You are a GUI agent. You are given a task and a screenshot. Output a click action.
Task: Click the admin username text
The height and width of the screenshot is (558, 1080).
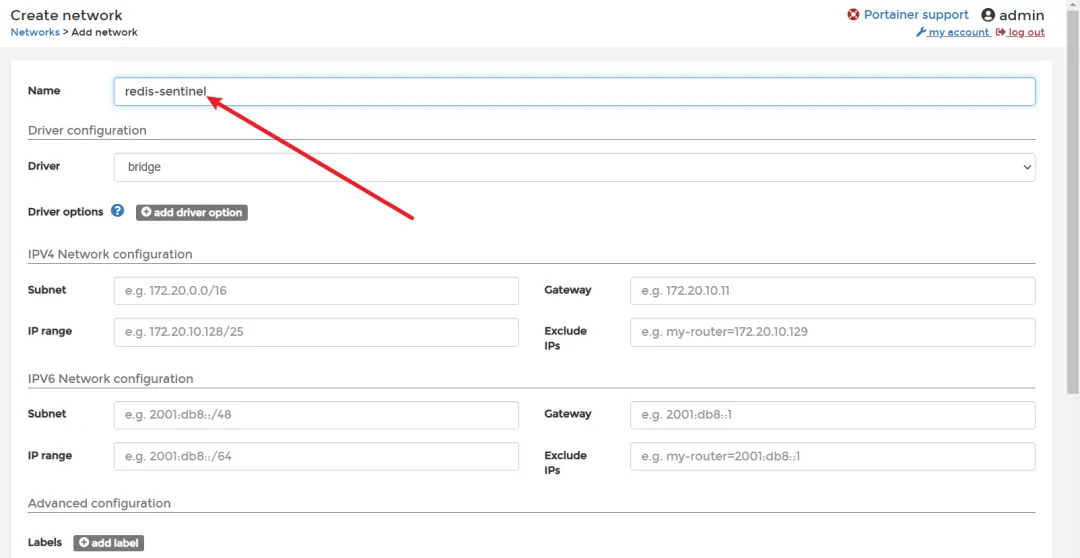(1022, 15)
